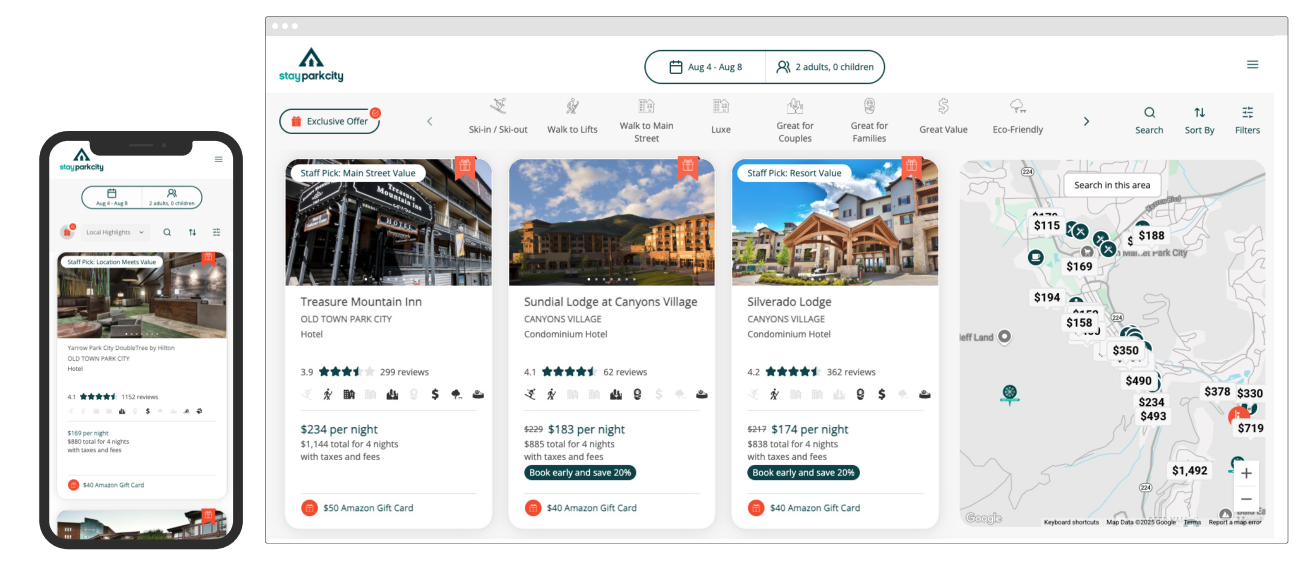Open the Aug 4 - Aug 8 date picker on desktop
Image resolution: width=1310 pixels, height=571 pixels.
coord(705,67)
